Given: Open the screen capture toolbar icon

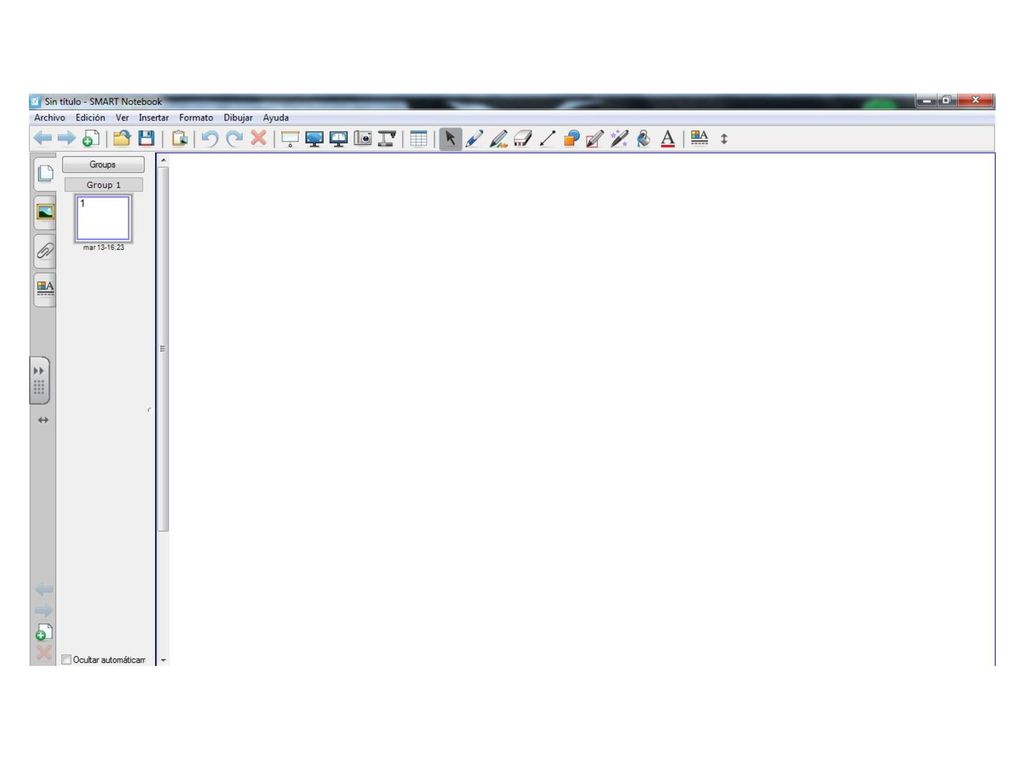Looking at the screenshot, I should pyautogui.click(x=362, y=138).
